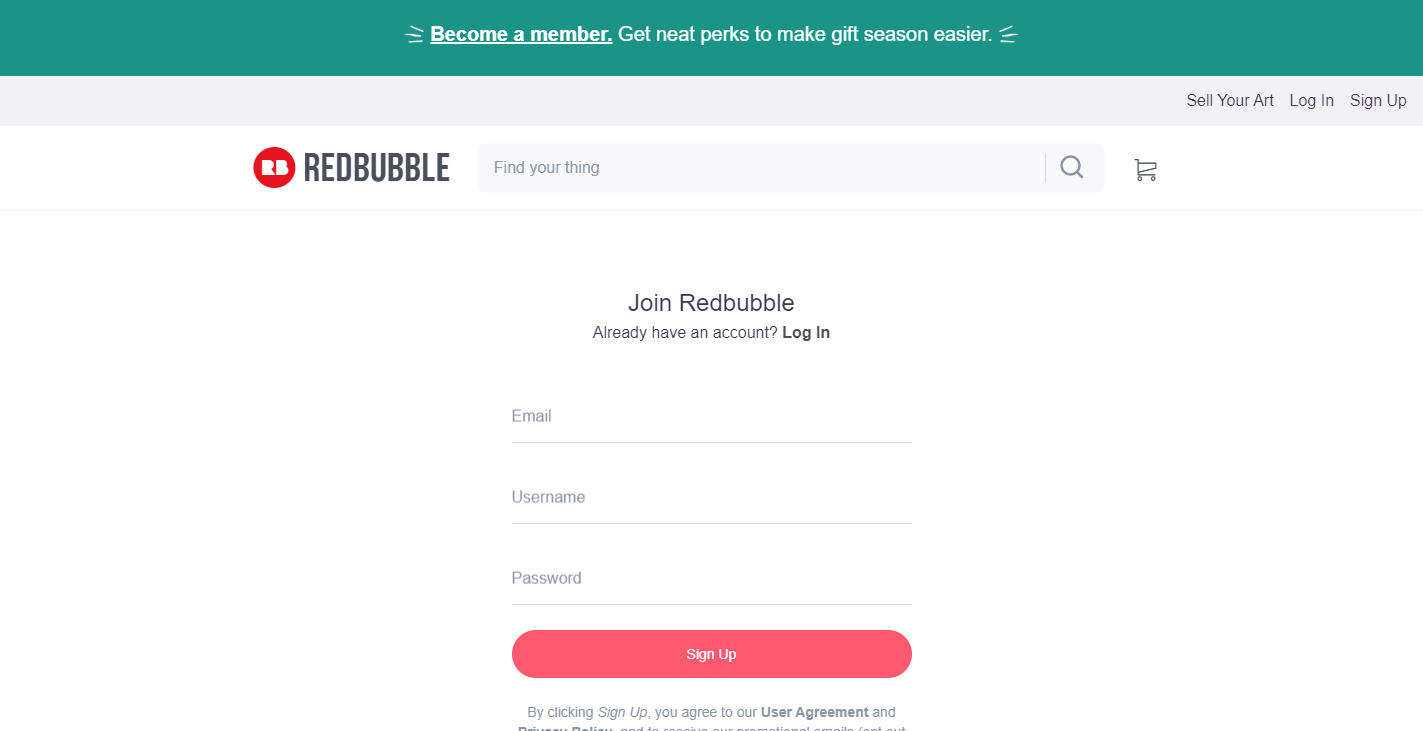Select Sign Up in the top navigation bar
Viewport: 1423px width, 731px height.
click(x=1378, y=100)
